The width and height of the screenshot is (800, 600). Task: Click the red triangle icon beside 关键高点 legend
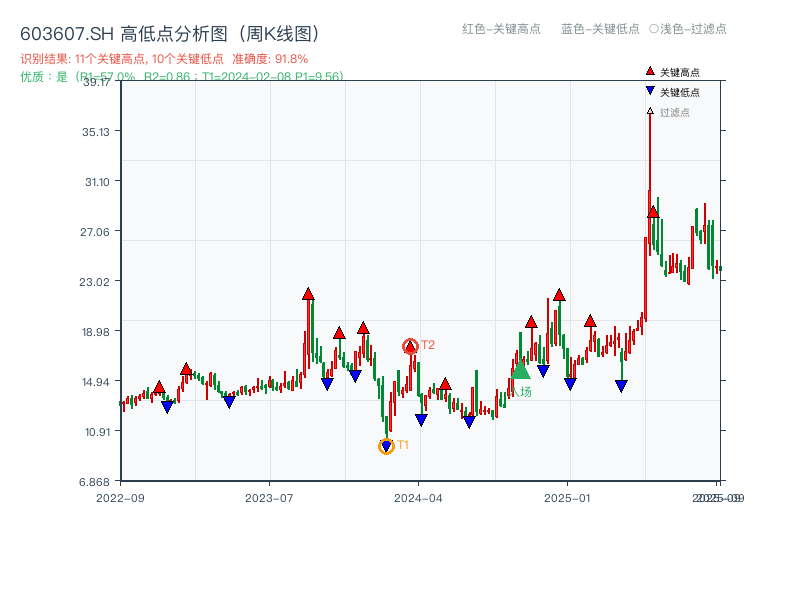click(x=650, y=71)
